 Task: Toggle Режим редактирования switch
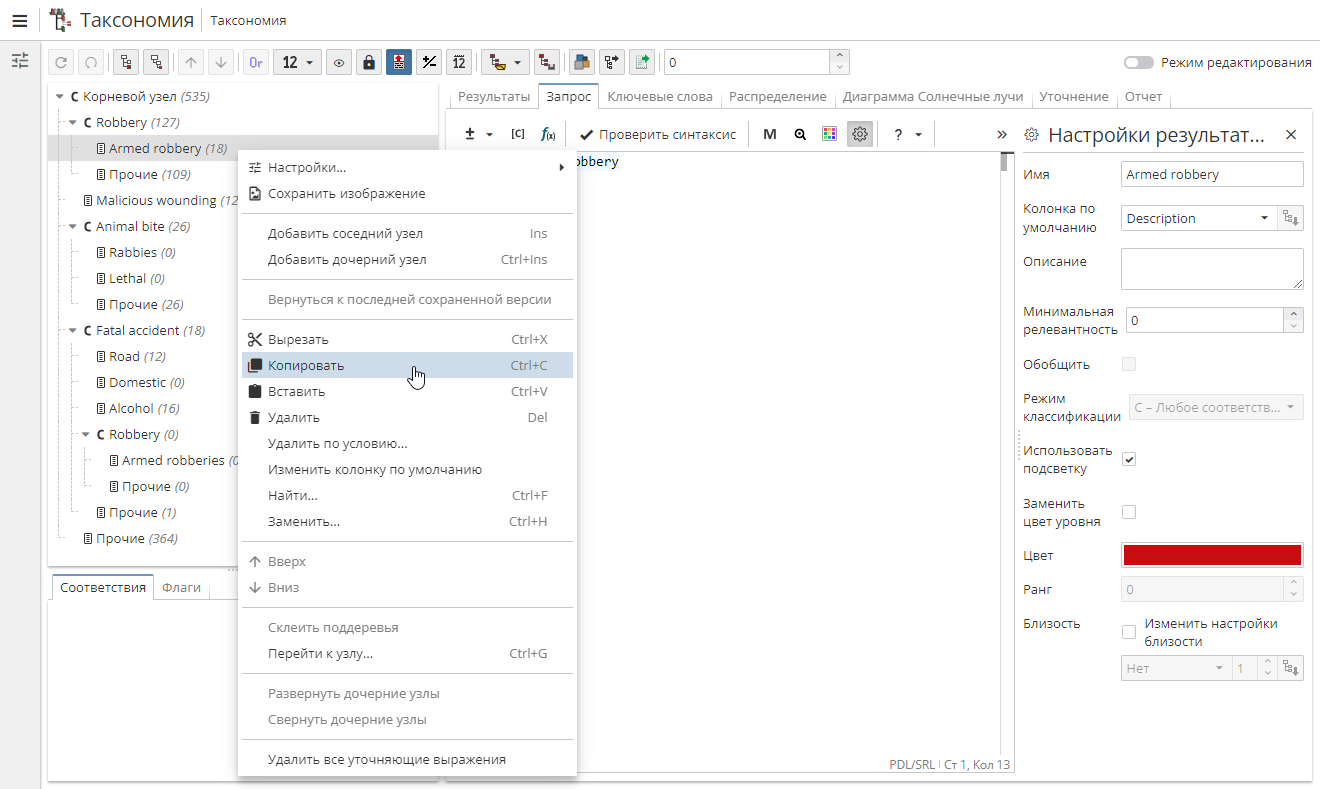click(x=1138, y=62)
